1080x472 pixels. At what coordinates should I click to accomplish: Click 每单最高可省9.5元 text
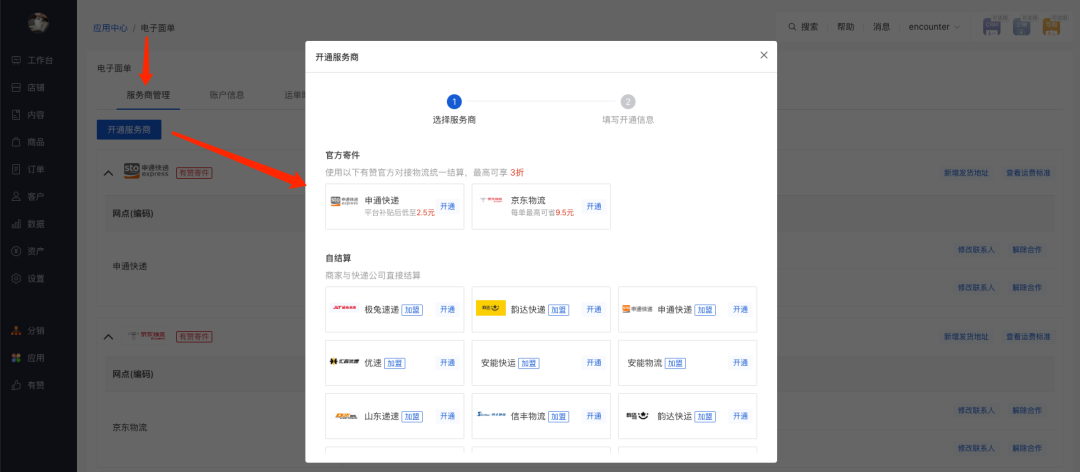(x=543, y=213)
